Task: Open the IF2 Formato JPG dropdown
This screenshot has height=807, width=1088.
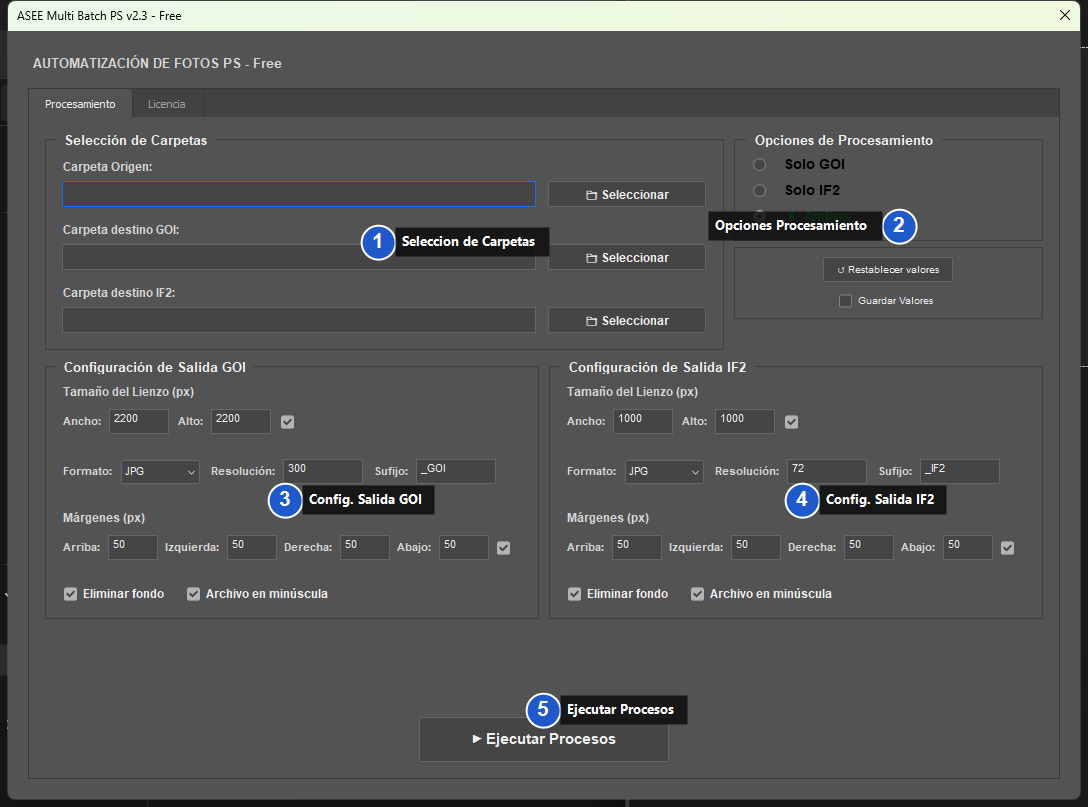Action: click(x=664, y=471)
